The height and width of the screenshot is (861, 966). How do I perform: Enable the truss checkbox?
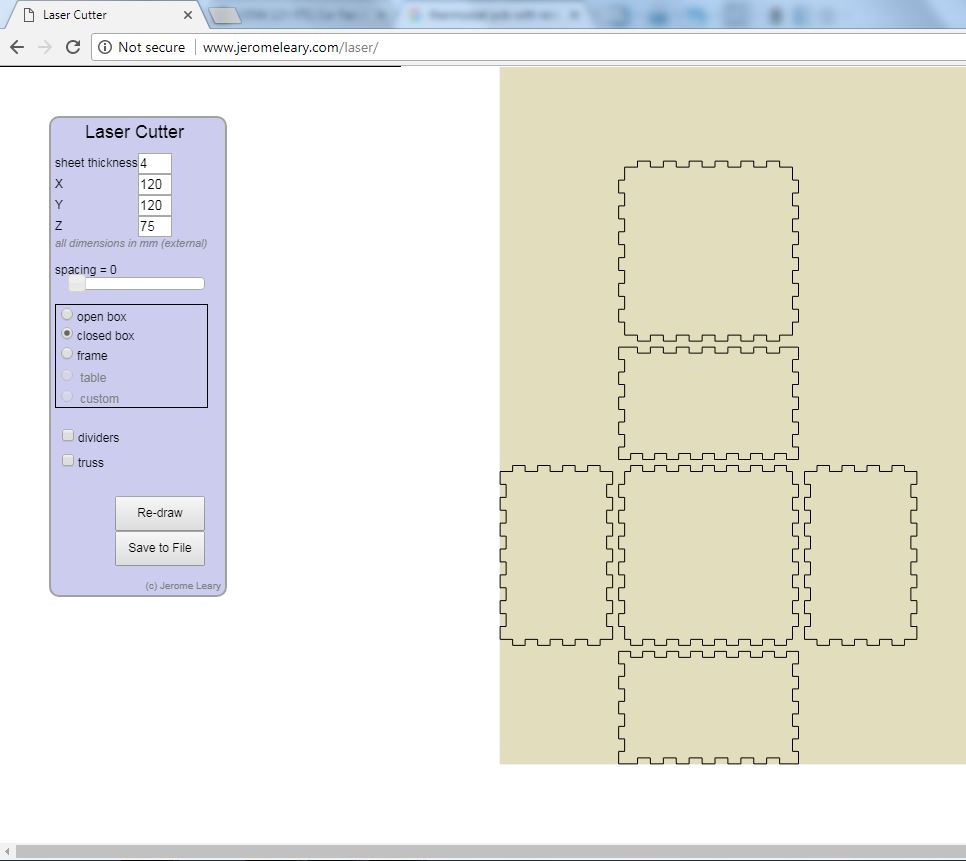(x=67, y=460)
